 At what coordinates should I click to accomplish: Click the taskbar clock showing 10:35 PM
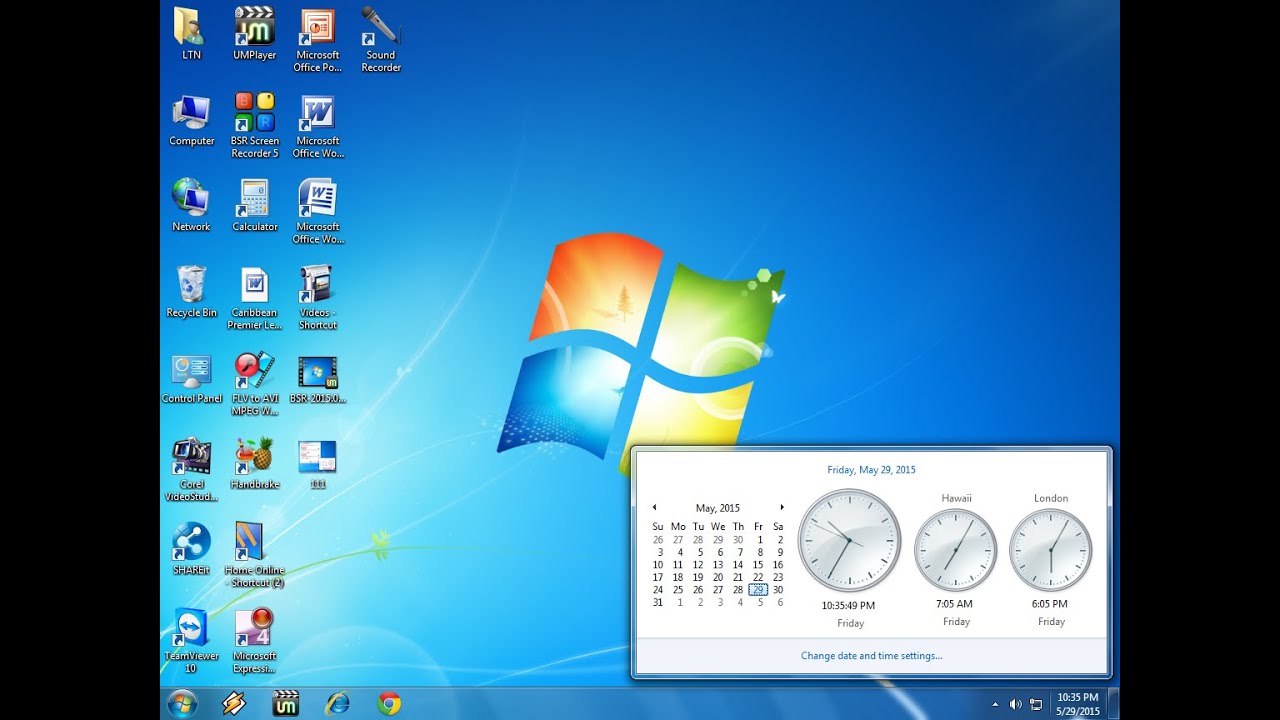click(x=1077, y=704)
